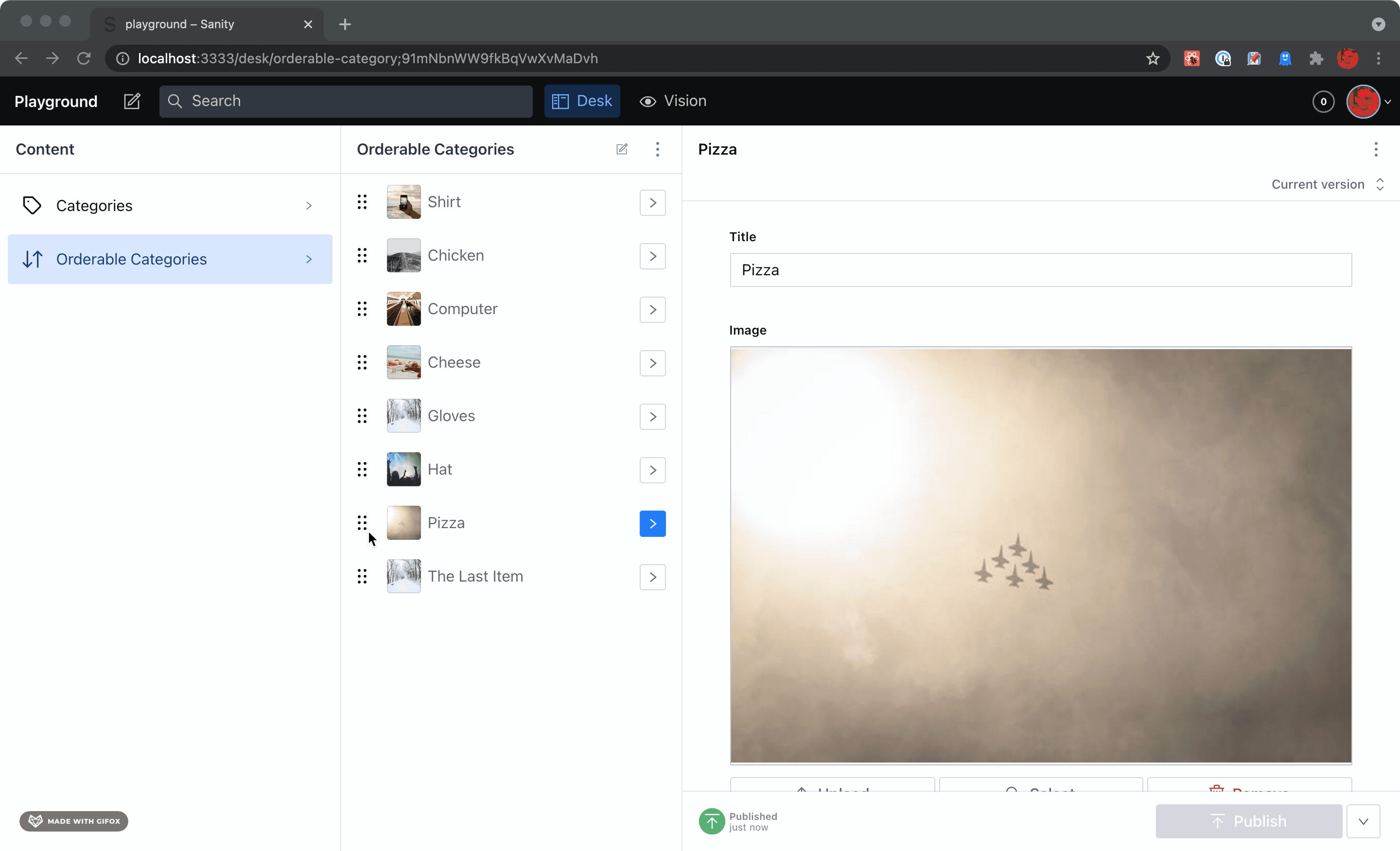
Task: Click the Publish button
Action: (1248, 821)
